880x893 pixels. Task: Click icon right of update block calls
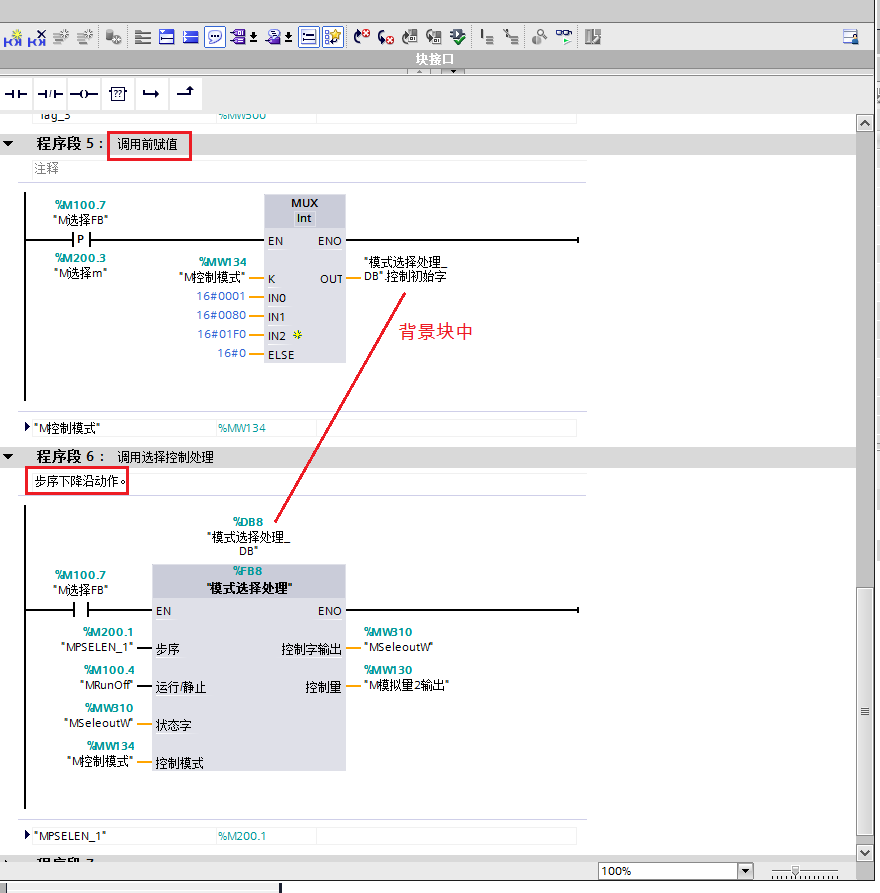pos(433,37)
